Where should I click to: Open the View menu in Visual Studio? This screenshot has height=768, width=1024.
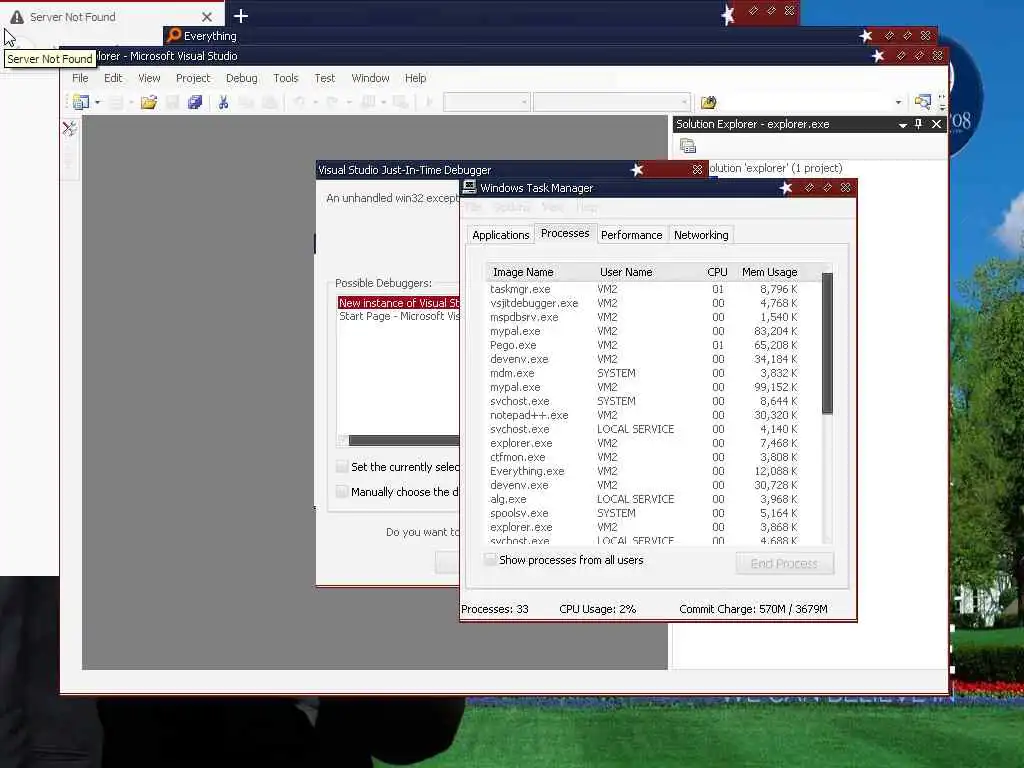[x=149, y=78]
